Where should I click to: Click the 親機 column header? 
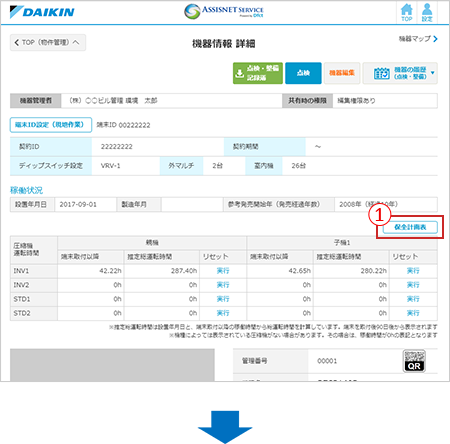152,243
